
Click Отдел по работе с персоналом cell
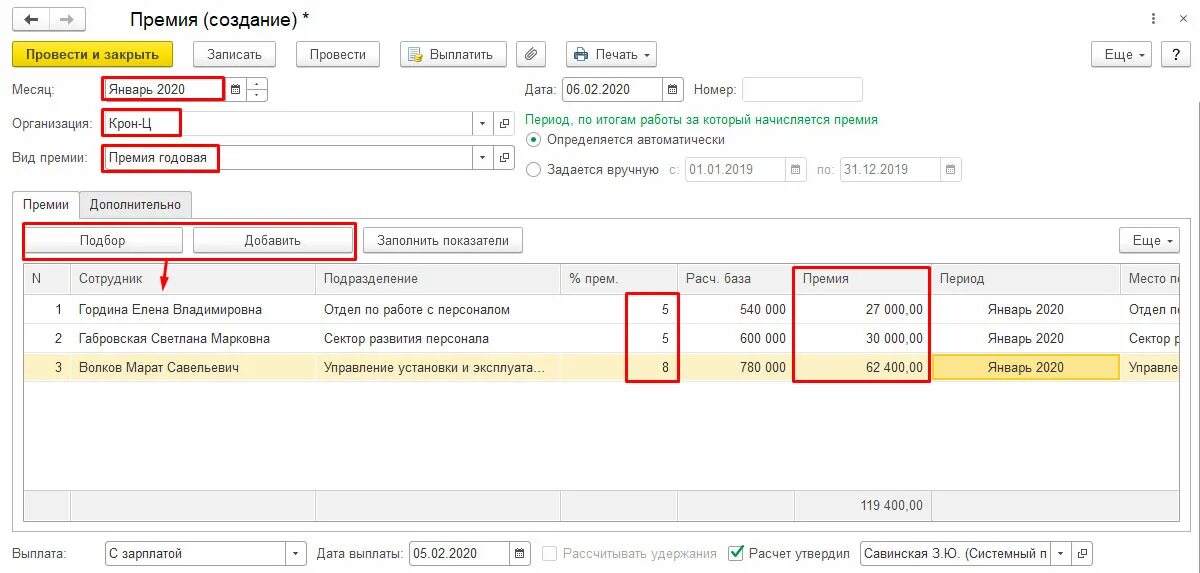438,310
